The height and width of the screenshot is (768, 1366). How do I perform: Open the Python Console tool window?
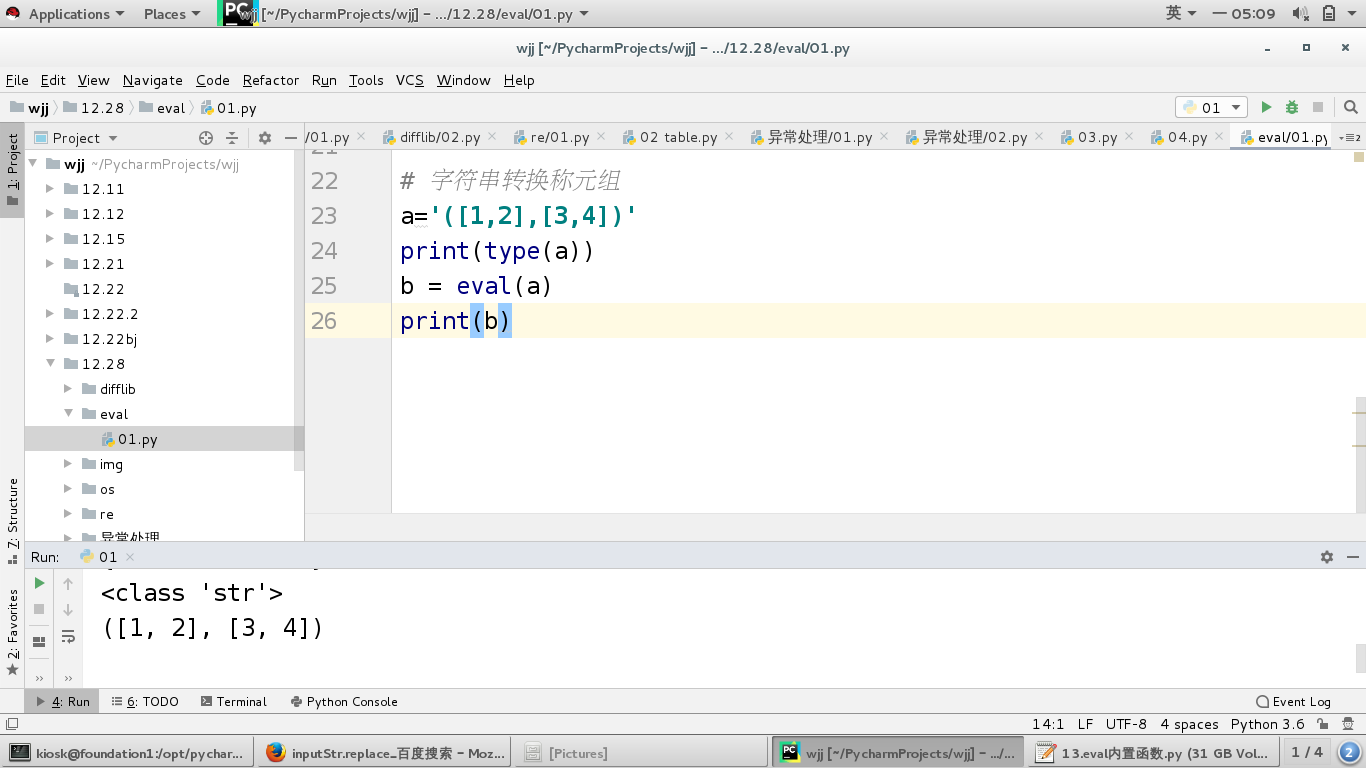(x=343, y=701)
